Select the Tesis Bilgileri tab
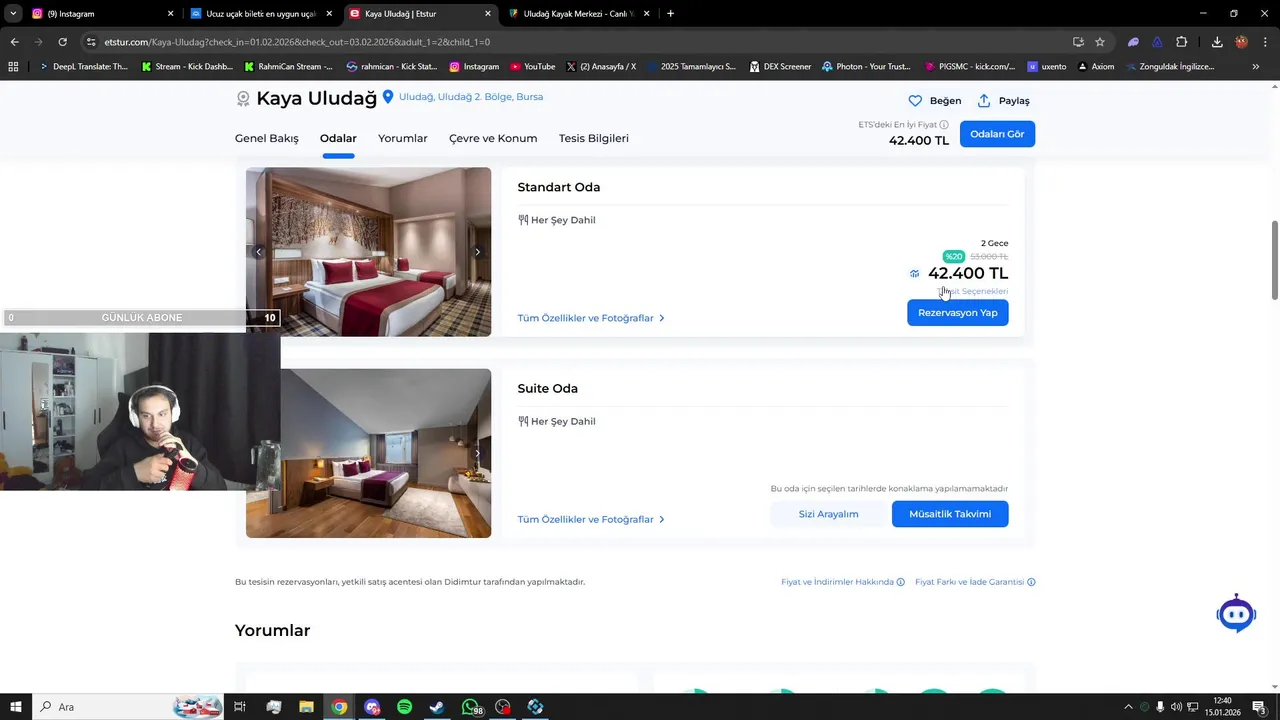This screenshot has height=720, width=1280. pyautogui.click(x=594, y=138)
